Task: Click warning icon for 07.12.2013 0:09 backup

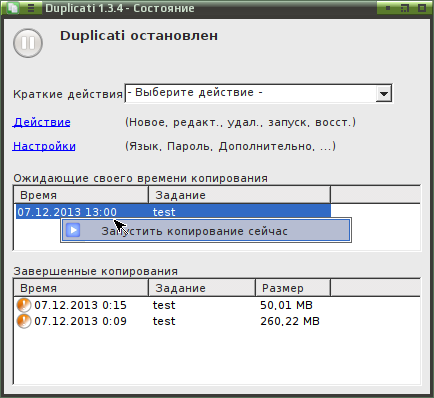Action: point(24,321)
